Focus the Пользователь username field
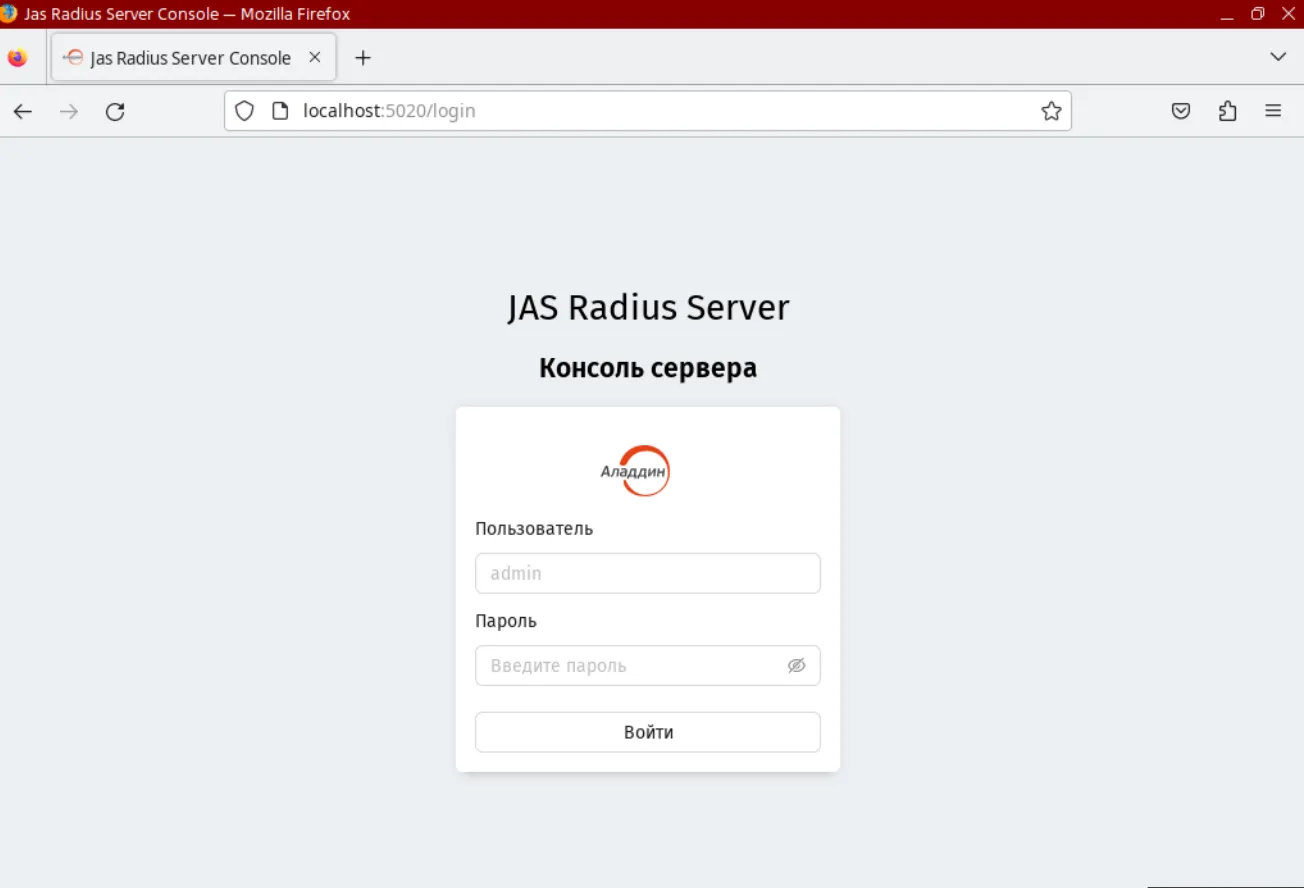 (x=648, y=573)
